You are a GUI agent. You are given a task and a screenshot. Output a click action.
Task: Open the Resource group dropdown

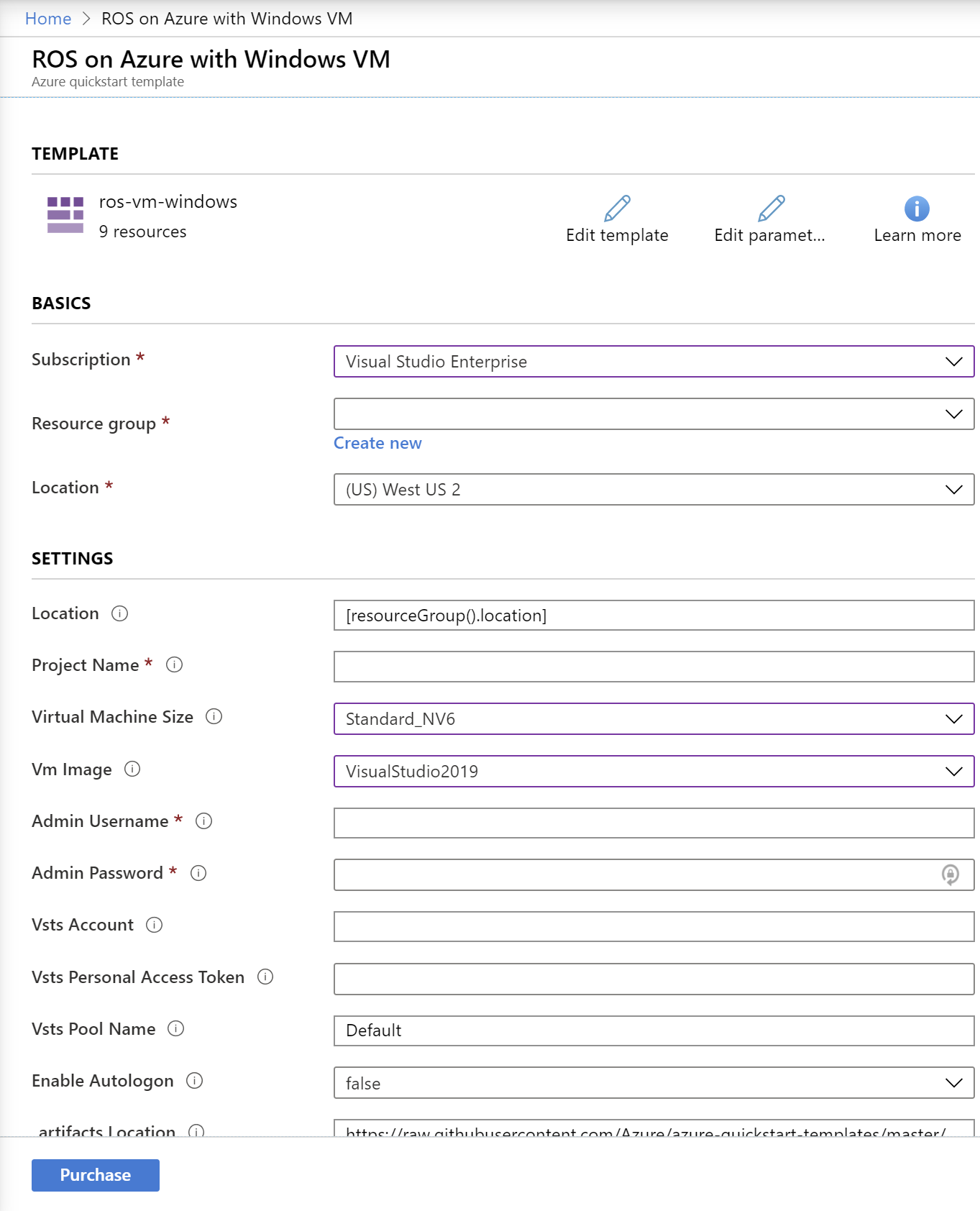tap(654, 414)
